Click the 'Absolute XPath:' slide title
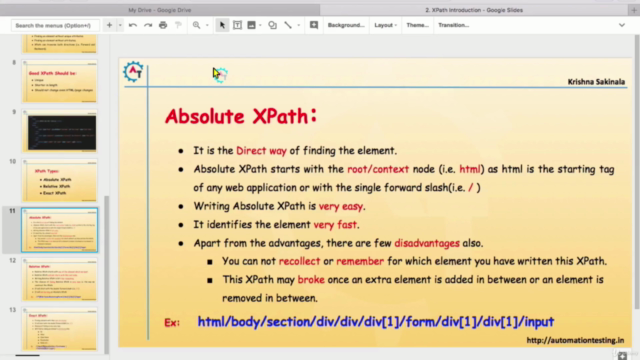 click(241, 116)
